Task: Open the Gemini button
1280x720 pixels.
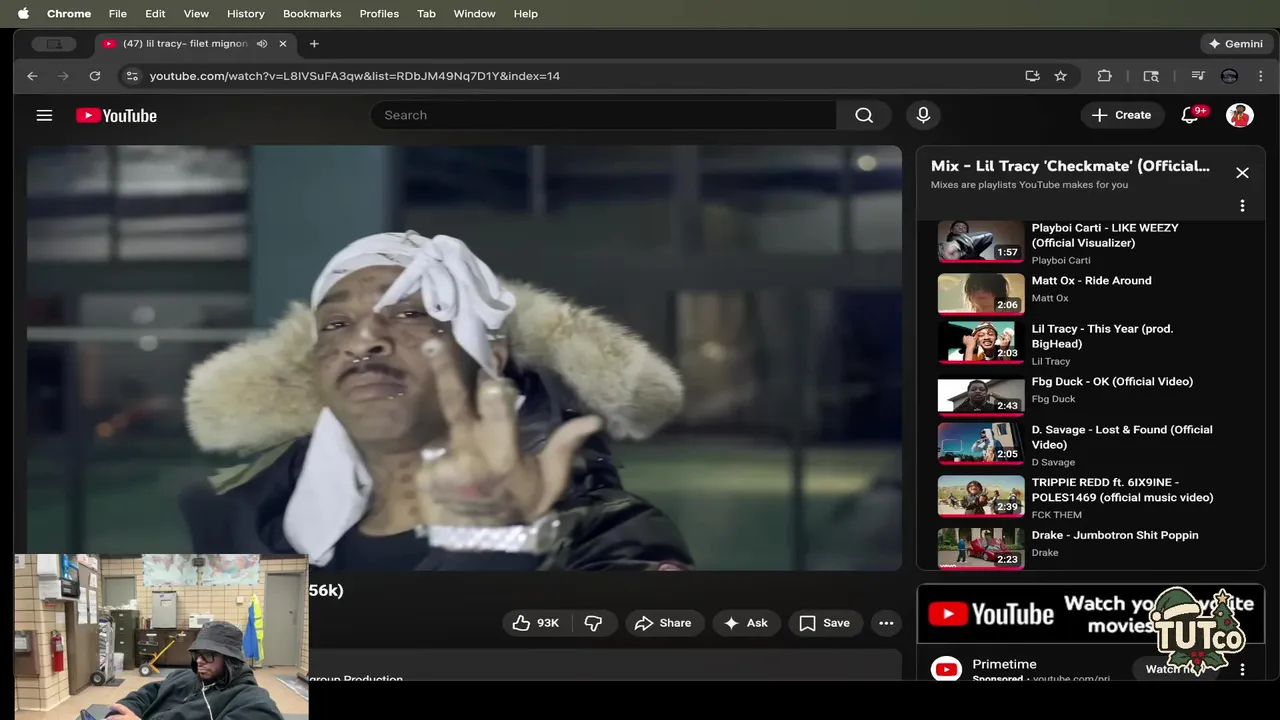Action: point(1236,44)
